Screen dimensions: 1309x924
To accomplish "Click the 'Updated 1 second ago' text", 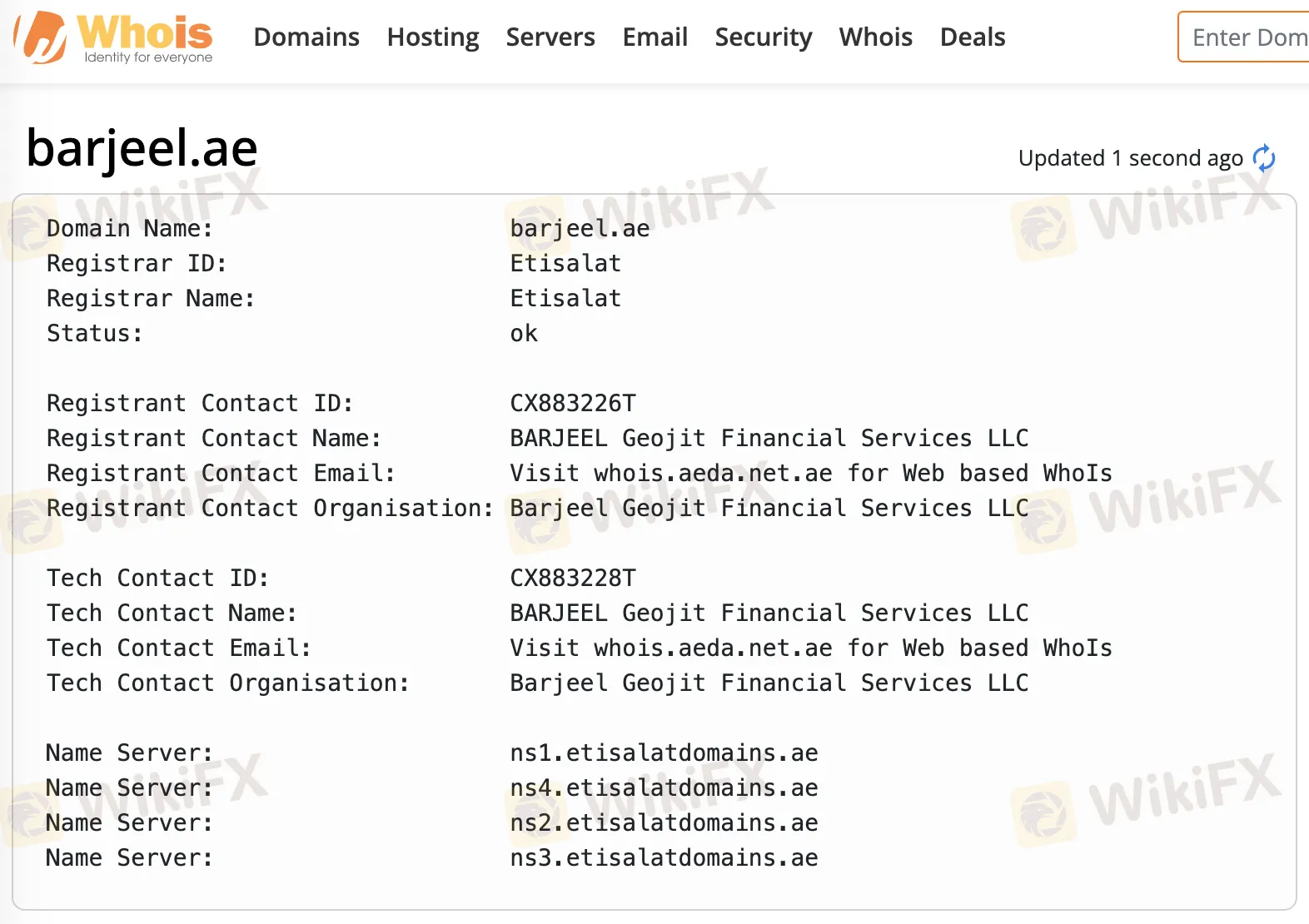I will [1130, 158].
